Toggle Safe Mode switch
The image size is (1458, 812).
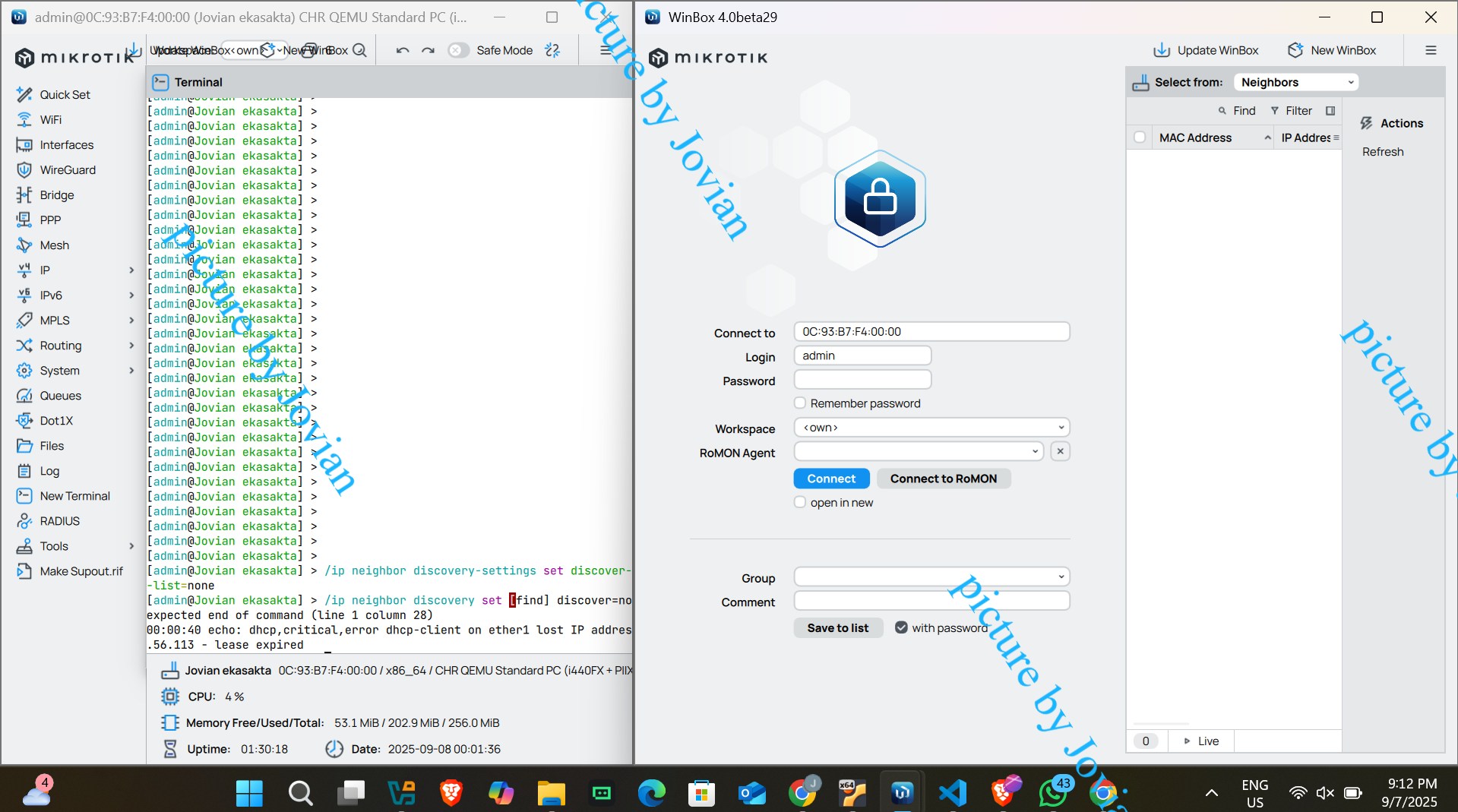[458, 50]
